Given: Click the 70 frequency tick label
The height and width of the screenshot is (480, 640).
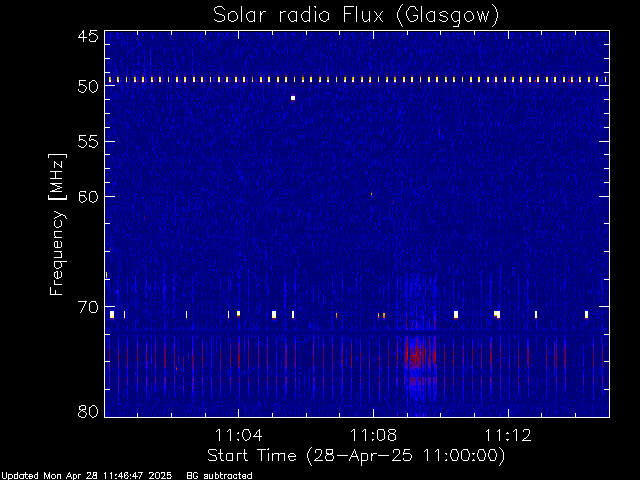Looking at the screenshot, I should tap(88, 307).
